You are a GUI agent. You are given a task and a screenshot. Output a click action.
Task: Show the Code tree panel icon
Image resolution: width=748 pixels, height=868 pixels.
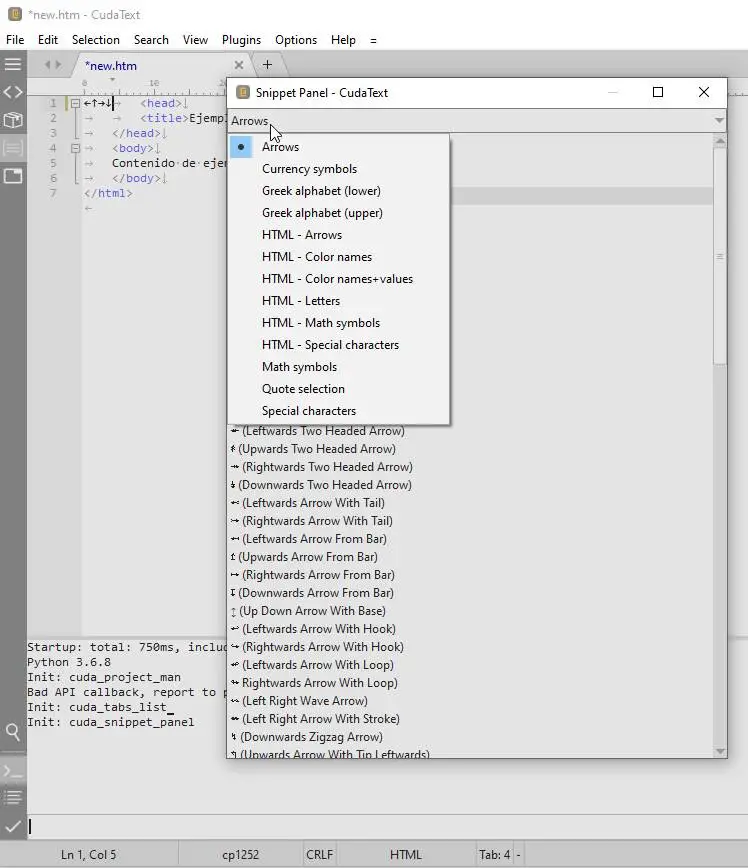(13, 92)
